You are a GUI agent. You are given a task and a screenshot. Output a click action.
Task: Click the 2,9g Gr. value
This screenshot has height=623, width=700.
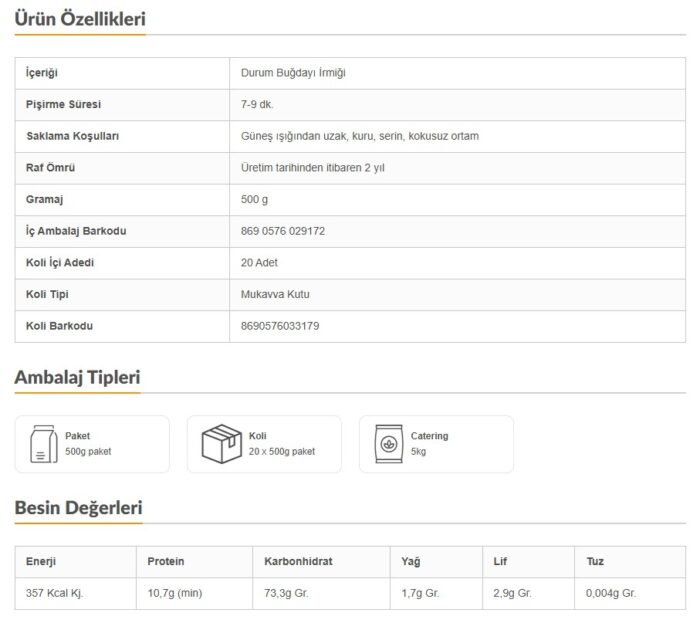tap(512, 593)
